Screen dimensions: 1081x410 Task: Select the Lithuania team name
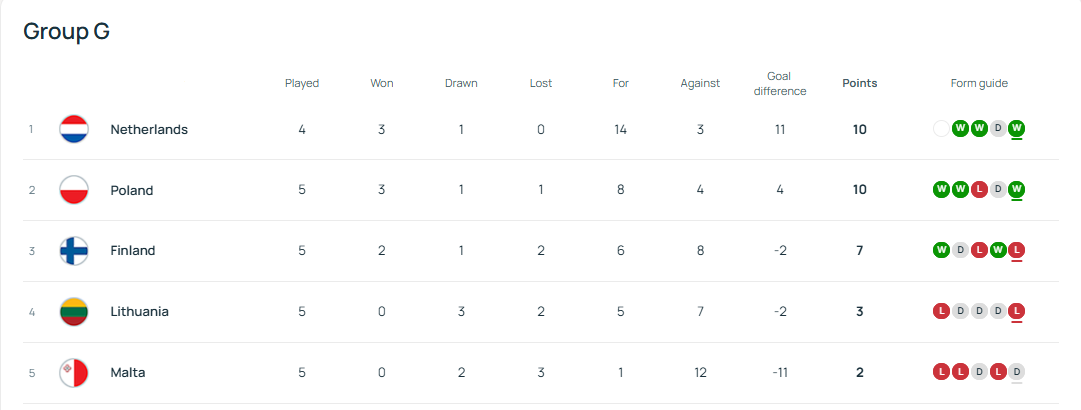[x=139, y=312]
